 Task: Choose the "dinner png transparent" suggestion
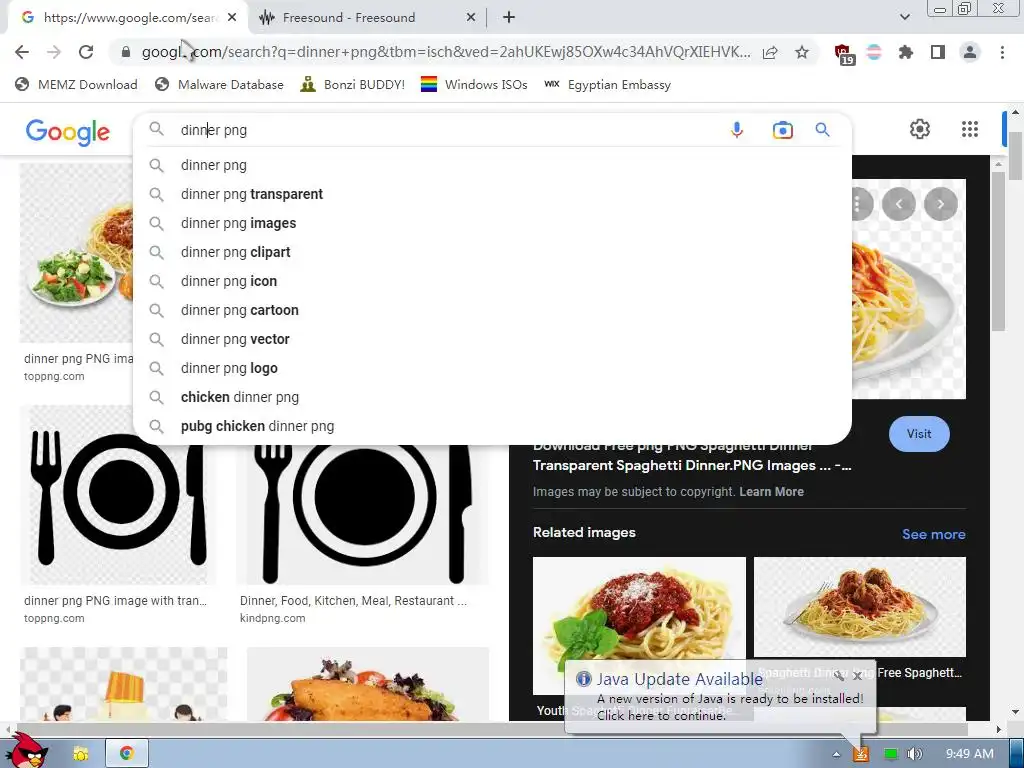coord(492,194)
